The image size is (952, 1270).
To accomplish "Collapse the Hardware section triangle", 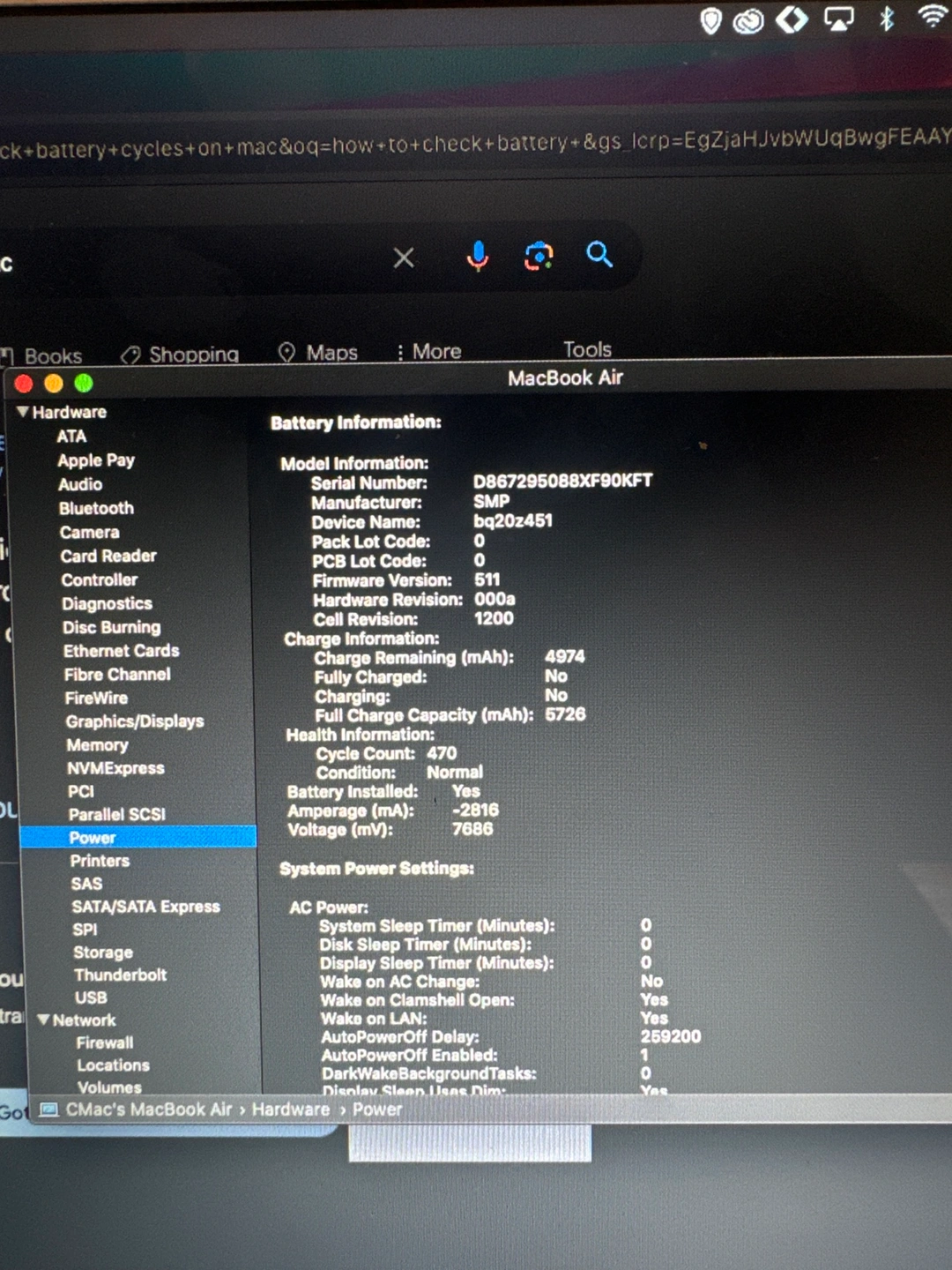I will (x=23, y=412).
